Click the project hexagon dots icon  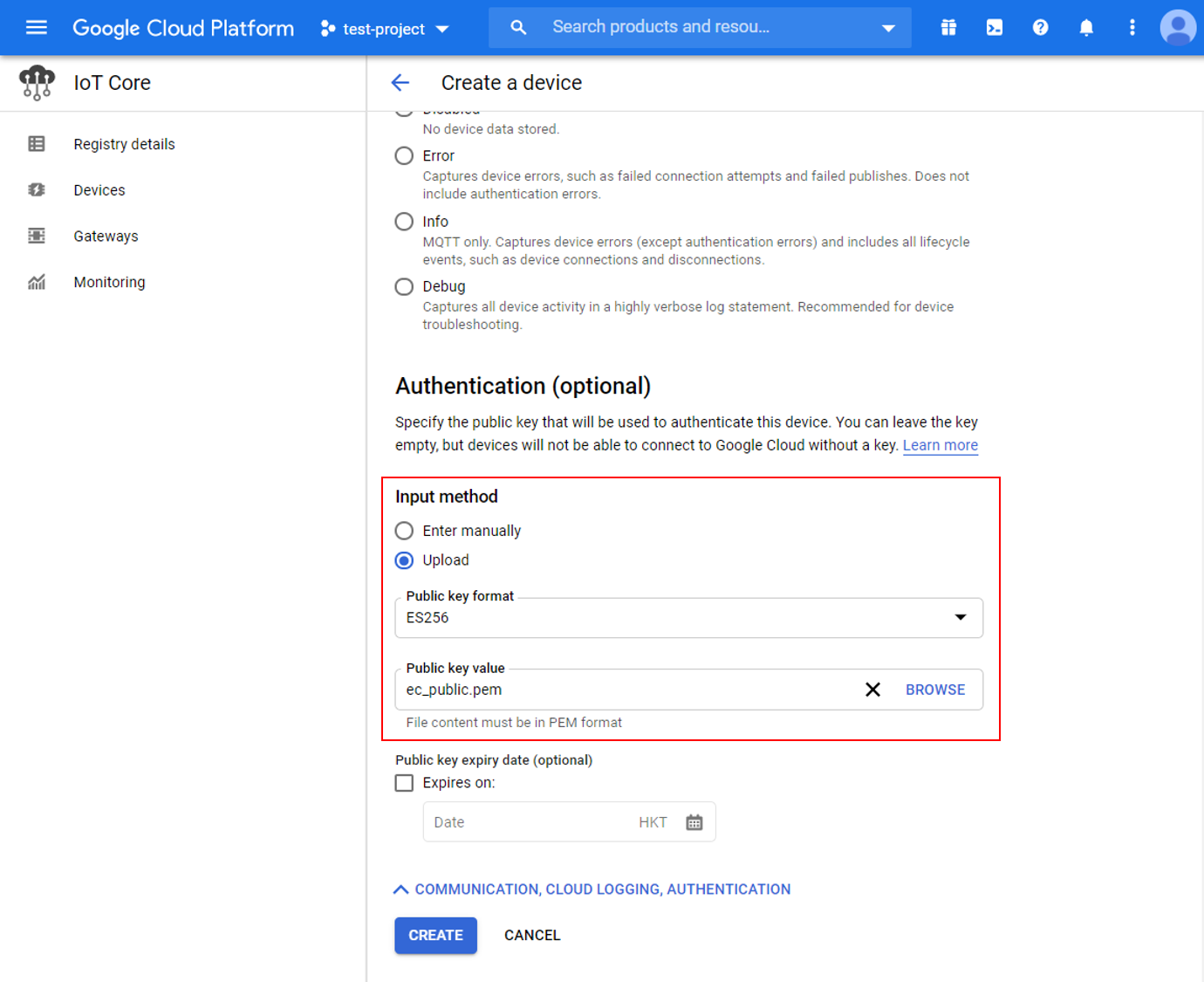(328, 29)
